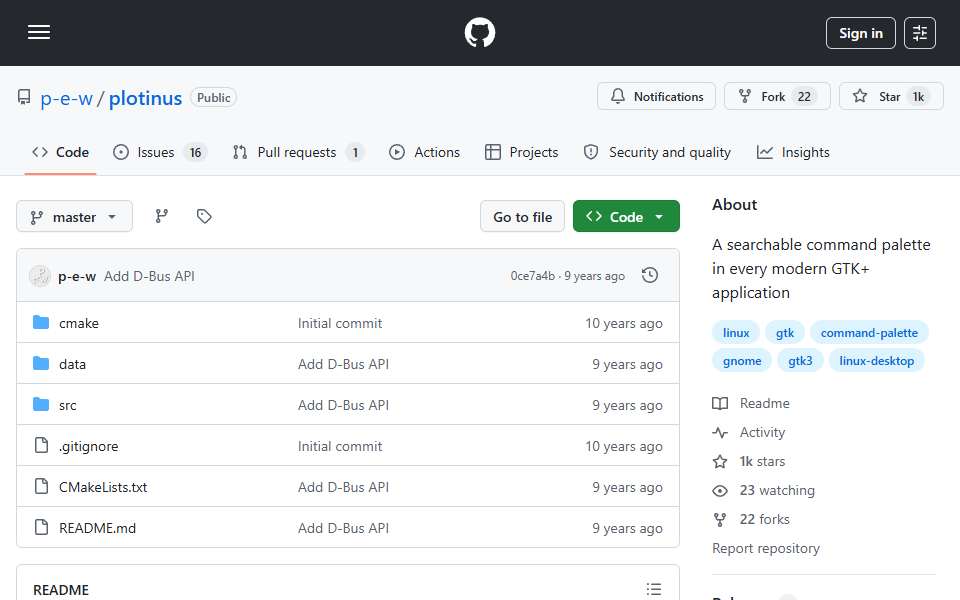Viewport: 960px width, 600px height.
Task: Click the Go to file button
Action: (x=522, y=216)
